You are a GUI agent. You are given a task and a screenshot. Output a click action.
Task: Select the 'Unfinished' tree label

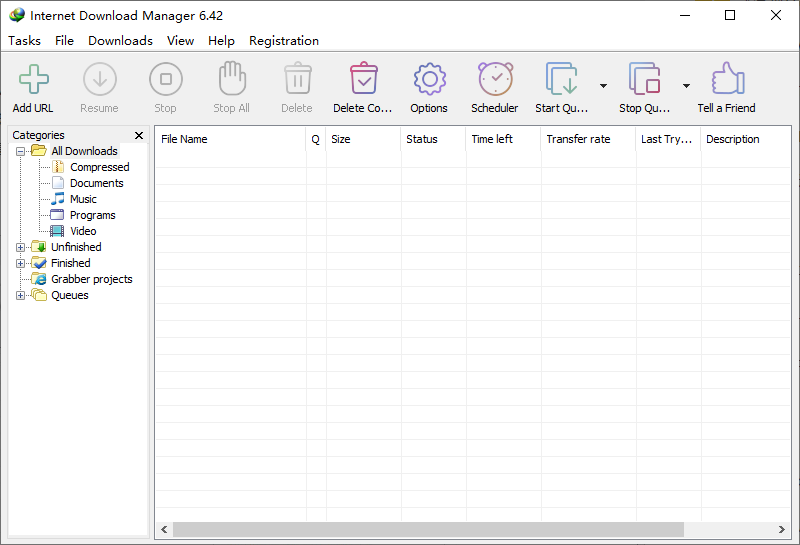[76, 247]
